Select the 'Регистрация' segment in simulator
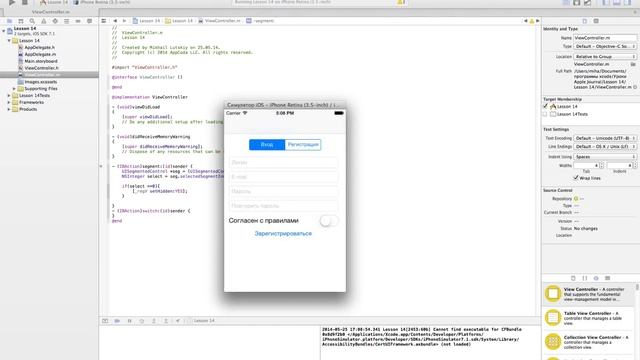The image size is (640, 360). [303, 144]
